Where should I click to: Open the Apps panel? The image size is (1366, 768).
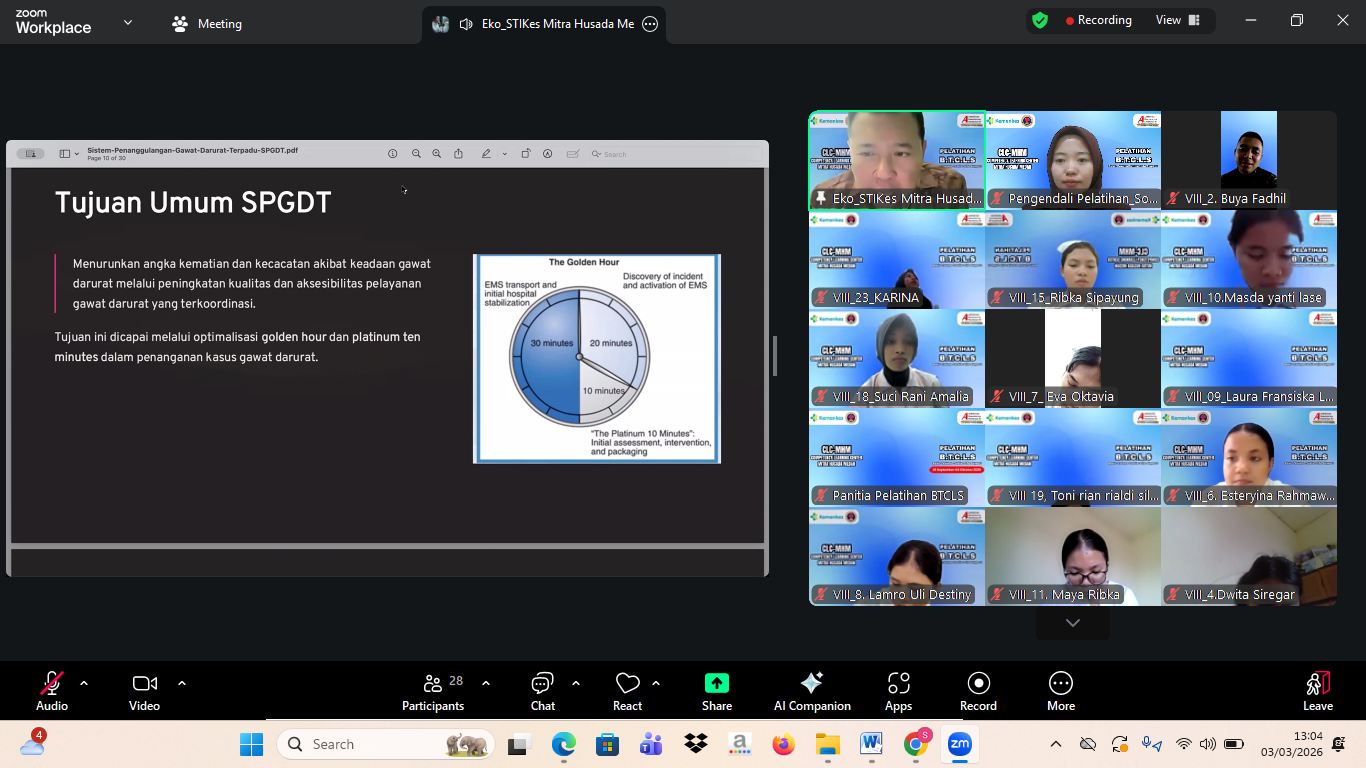898,691
